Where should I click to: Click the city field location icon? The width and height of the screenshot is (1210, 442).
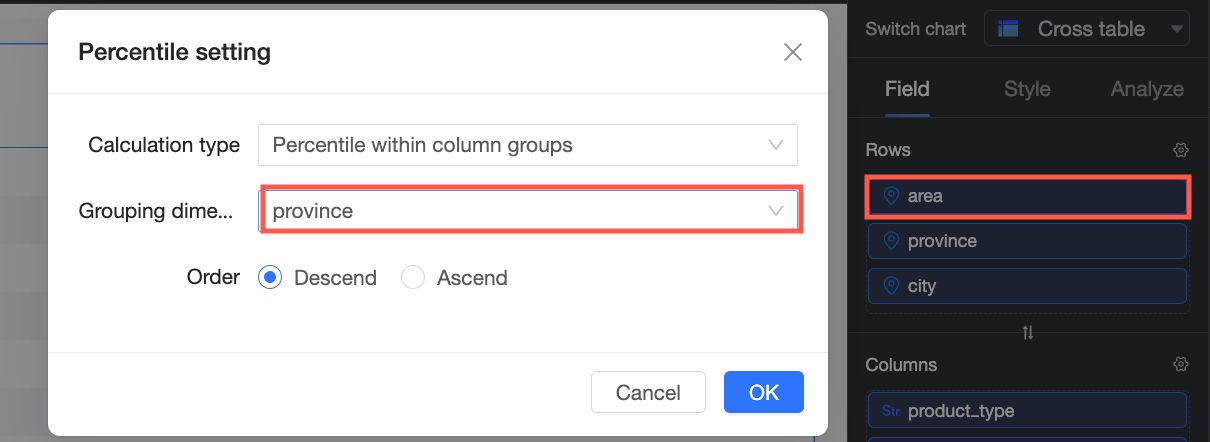pyautogui.click(x=891, y=286)
